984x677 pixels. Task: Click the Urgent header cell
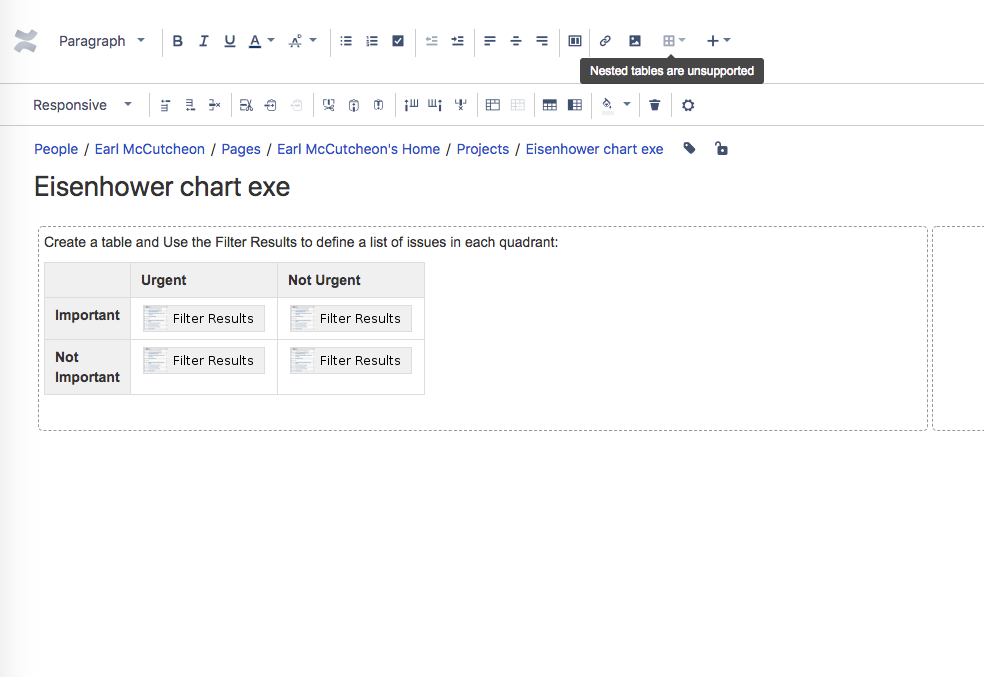(x=204, y=280)
